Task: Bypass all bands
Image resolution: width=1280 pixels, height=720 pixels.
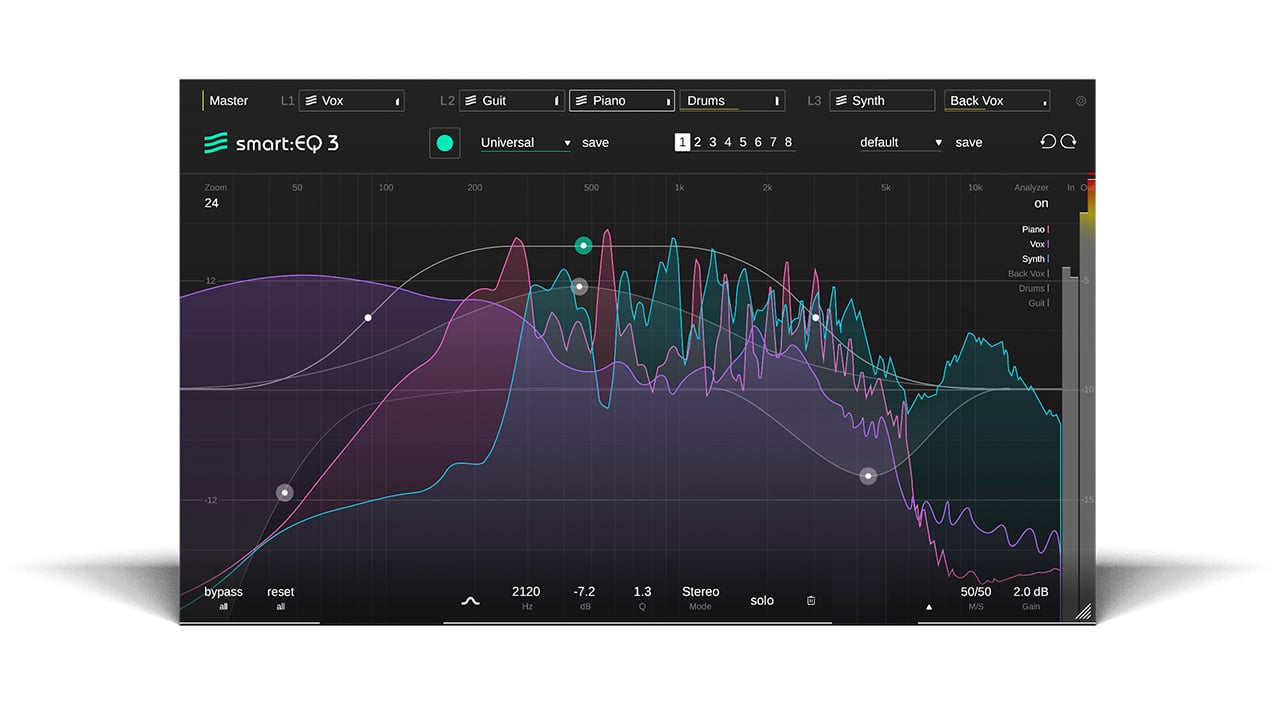Action: coord(222,592)
